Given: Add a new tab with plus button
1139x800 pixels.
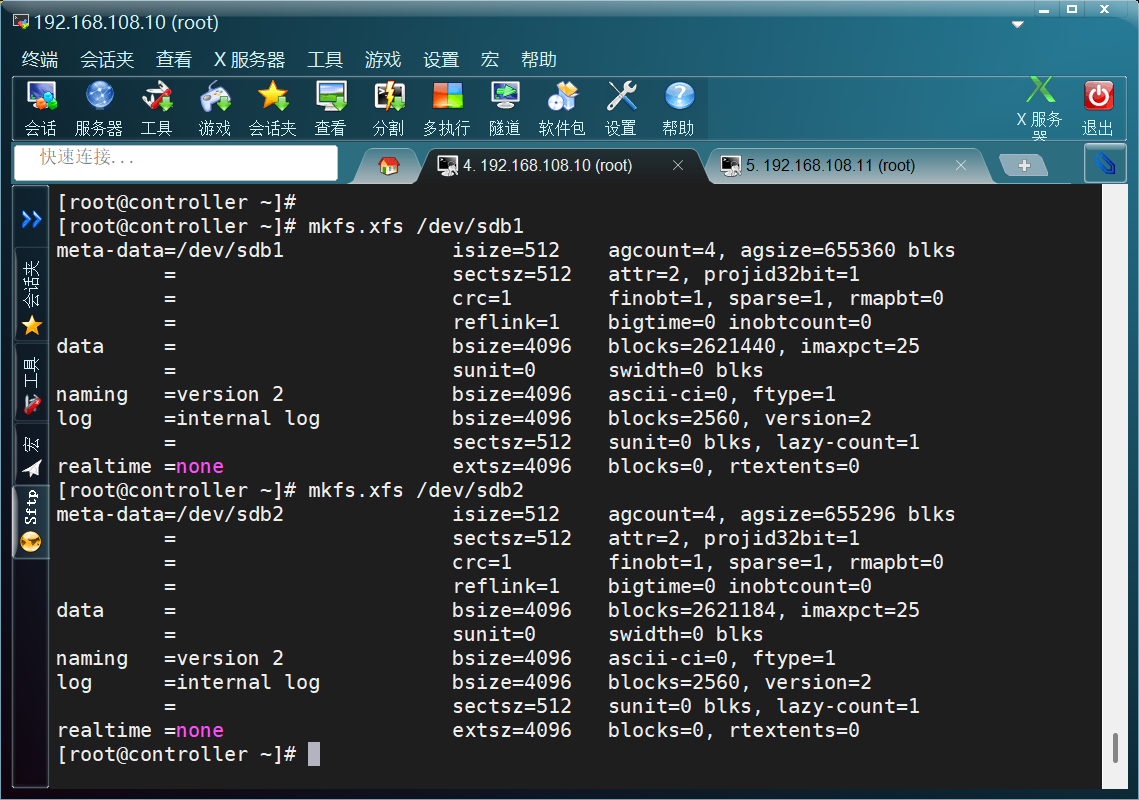Looking at the screenshot, I should 1024,166.
